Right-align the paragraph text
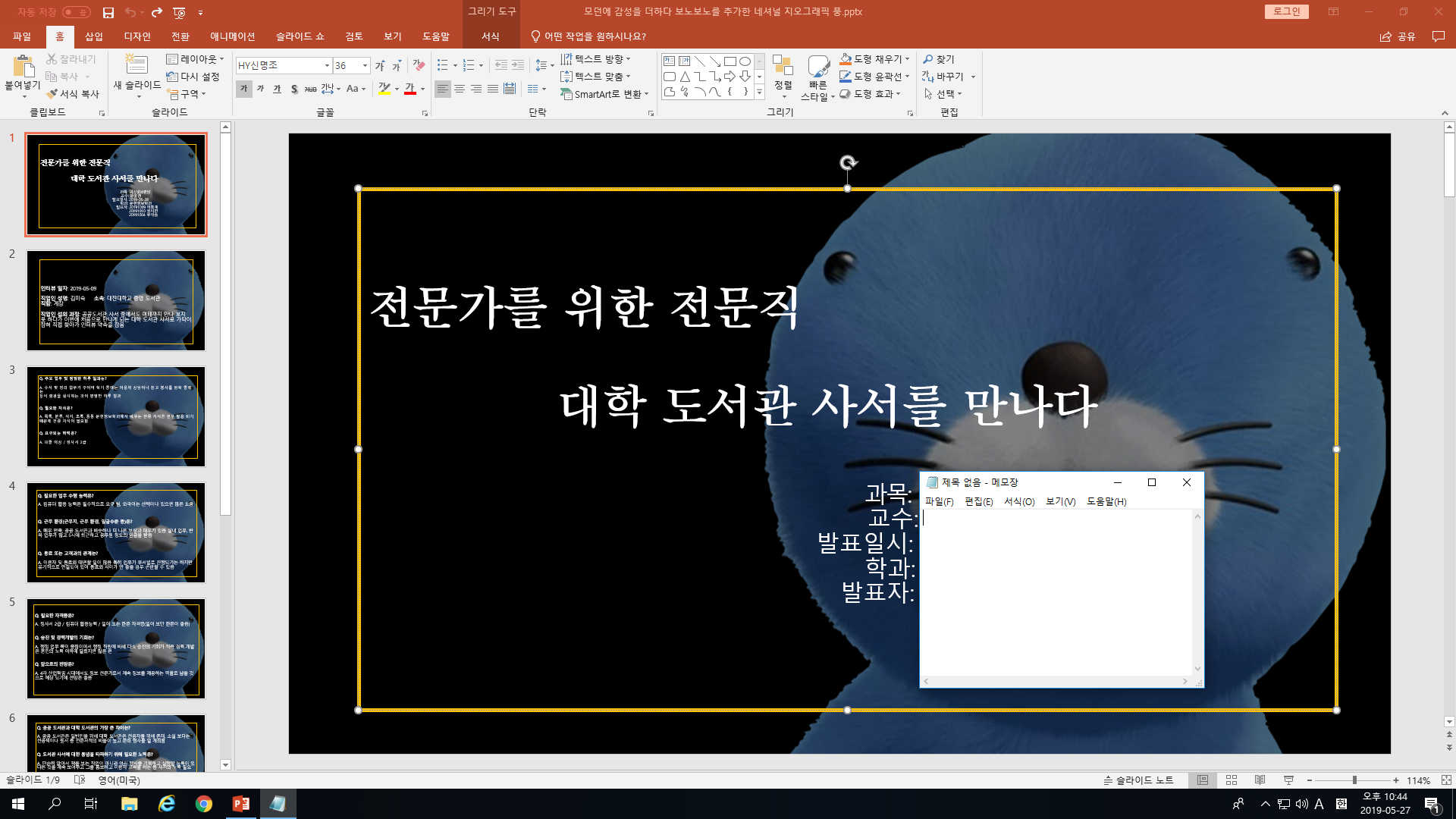 (x=476, y=89)
